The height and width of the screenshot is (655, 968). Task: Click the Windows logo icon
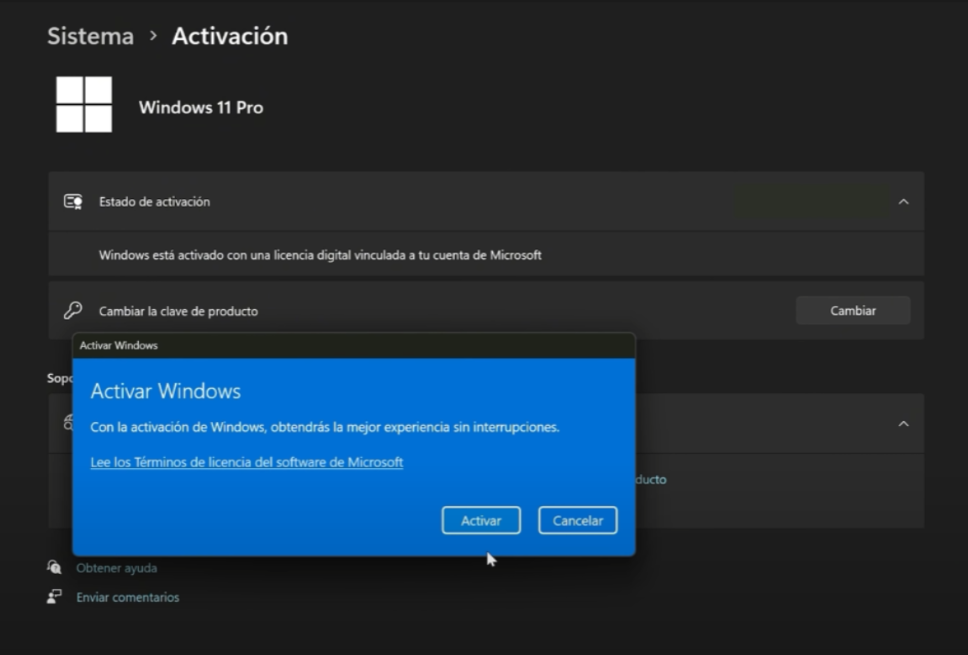84,105
